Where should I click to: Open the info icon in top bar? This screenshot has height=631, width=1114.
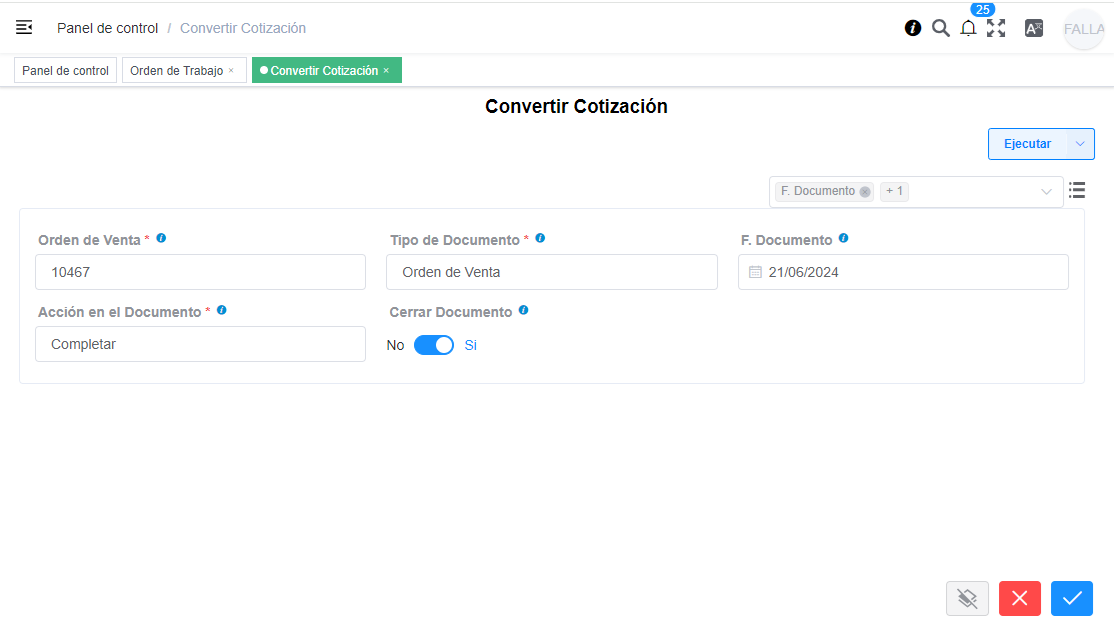click(x=913, y=28)
